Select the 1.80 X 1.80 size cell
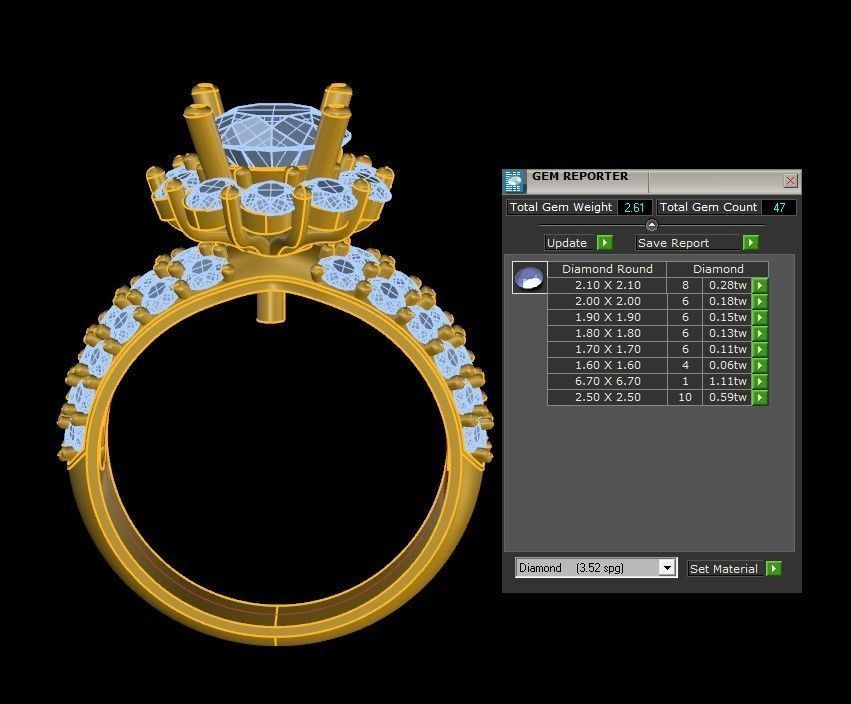This screenshot has width=851, height=704. [607, 333]
